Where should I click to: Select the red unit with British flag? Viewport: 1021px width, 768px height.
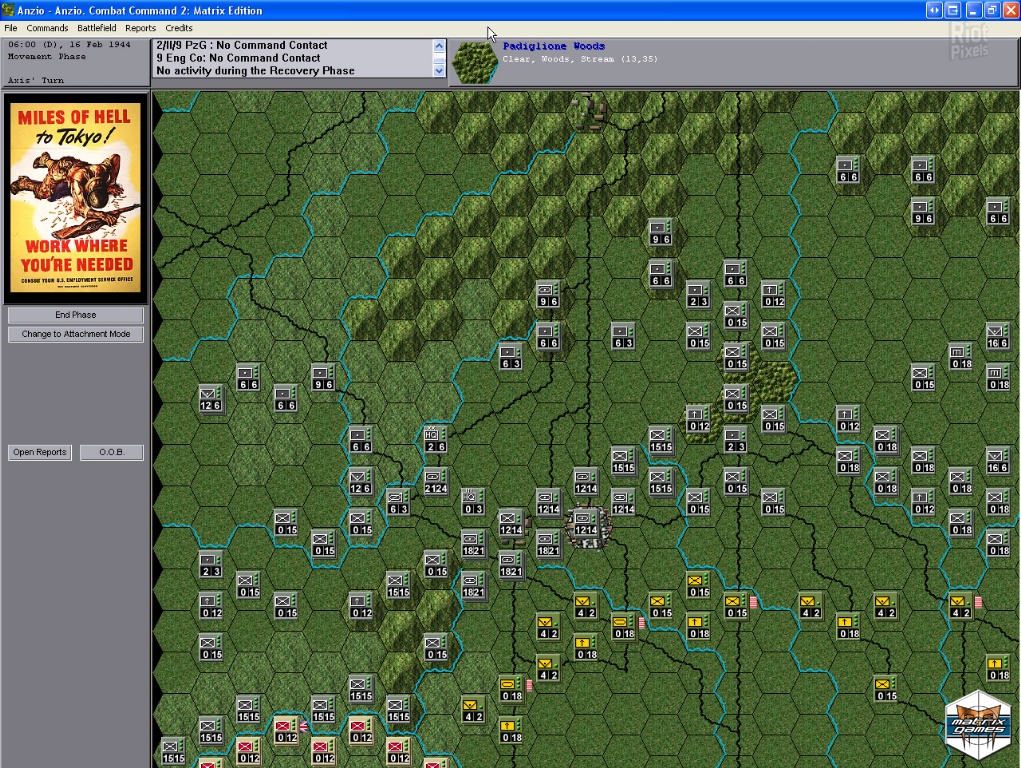(286, 730)
